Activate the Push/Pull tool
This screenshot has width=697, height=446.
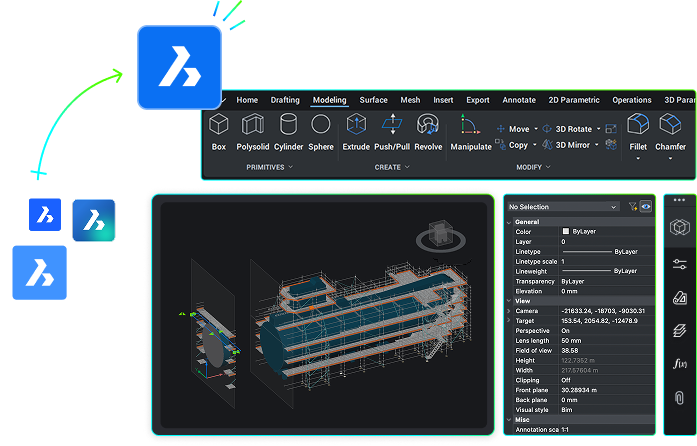[392, 132]
